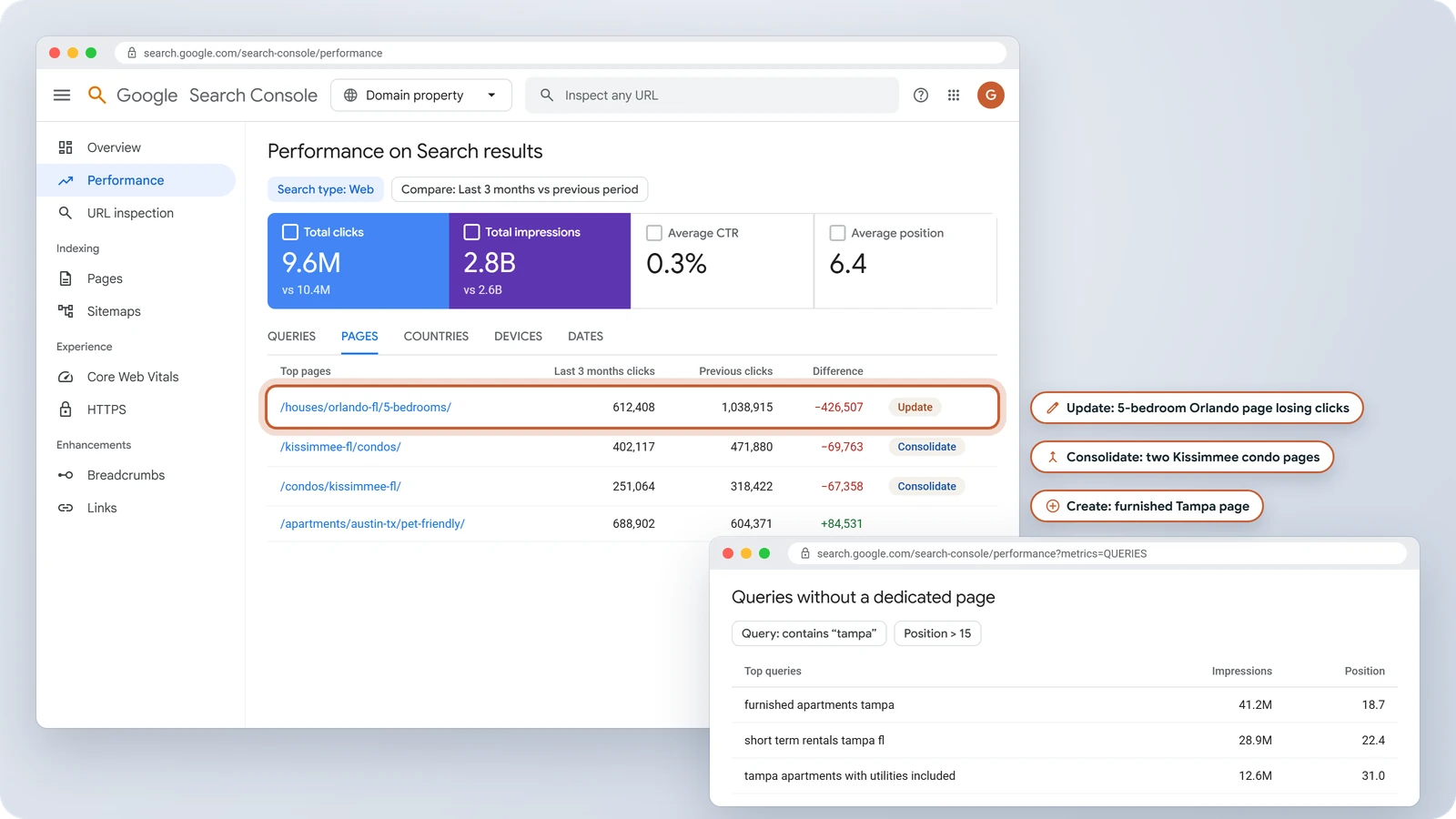Screen dimensions: 1456x819
Task: Open the Search type: Web filter
Action: [325, 189]
